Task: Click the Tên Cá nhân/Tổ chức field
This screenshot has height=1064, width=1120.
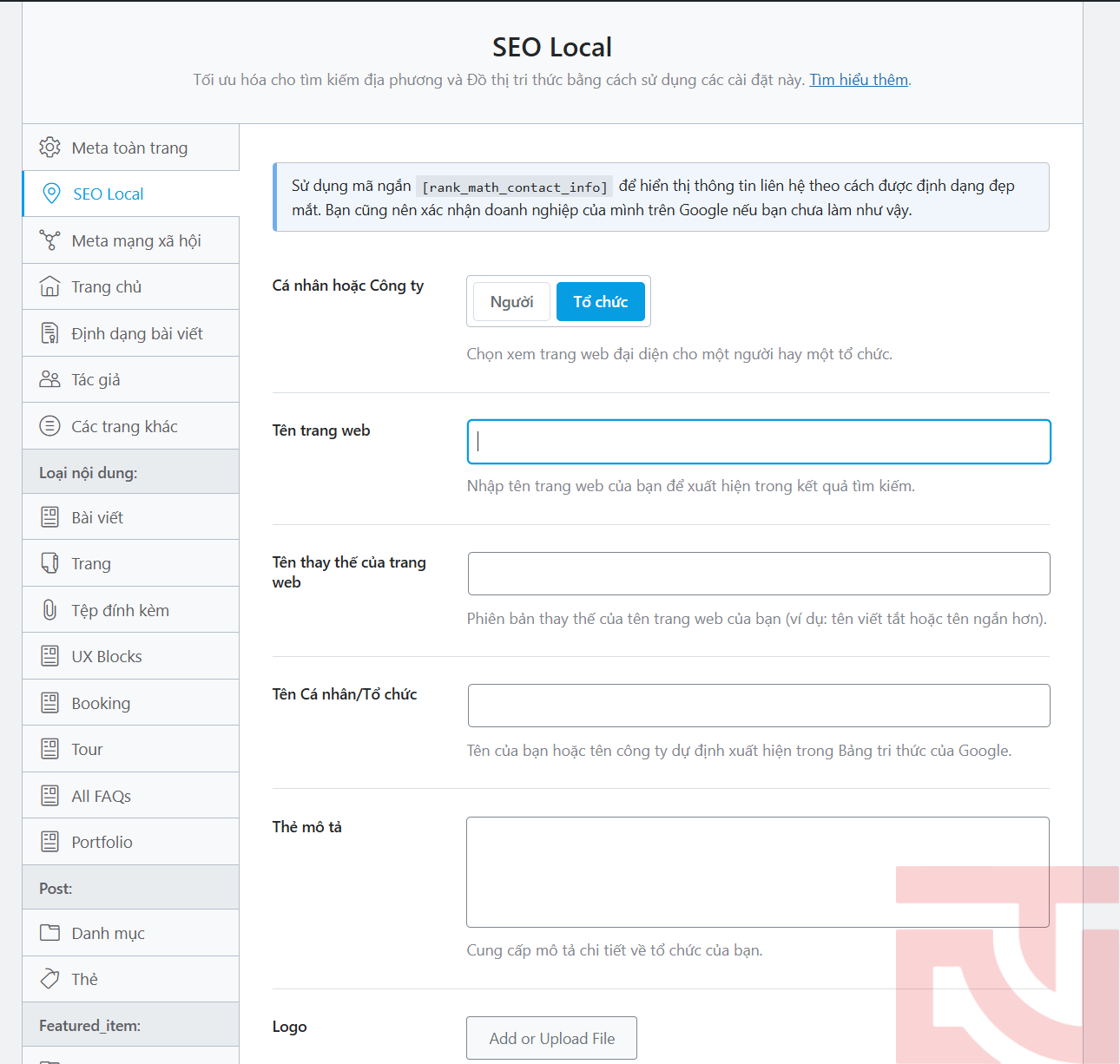Action: coord(759,706)
